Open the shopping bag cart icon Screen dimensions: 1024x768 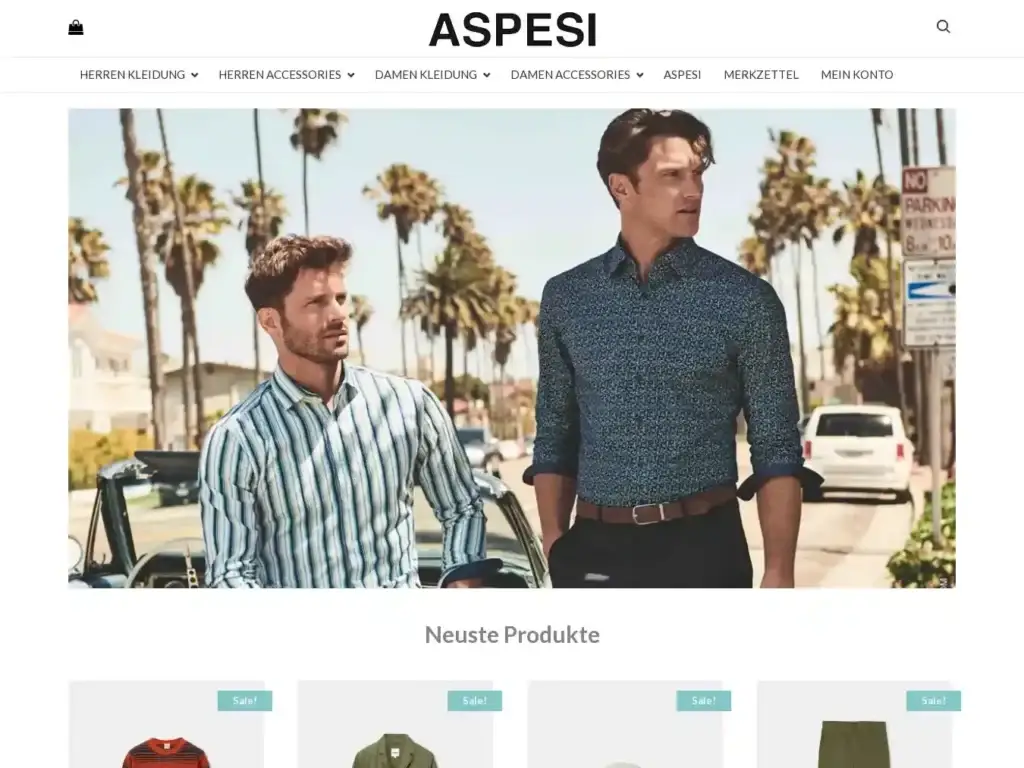click(x=76, y=27)
